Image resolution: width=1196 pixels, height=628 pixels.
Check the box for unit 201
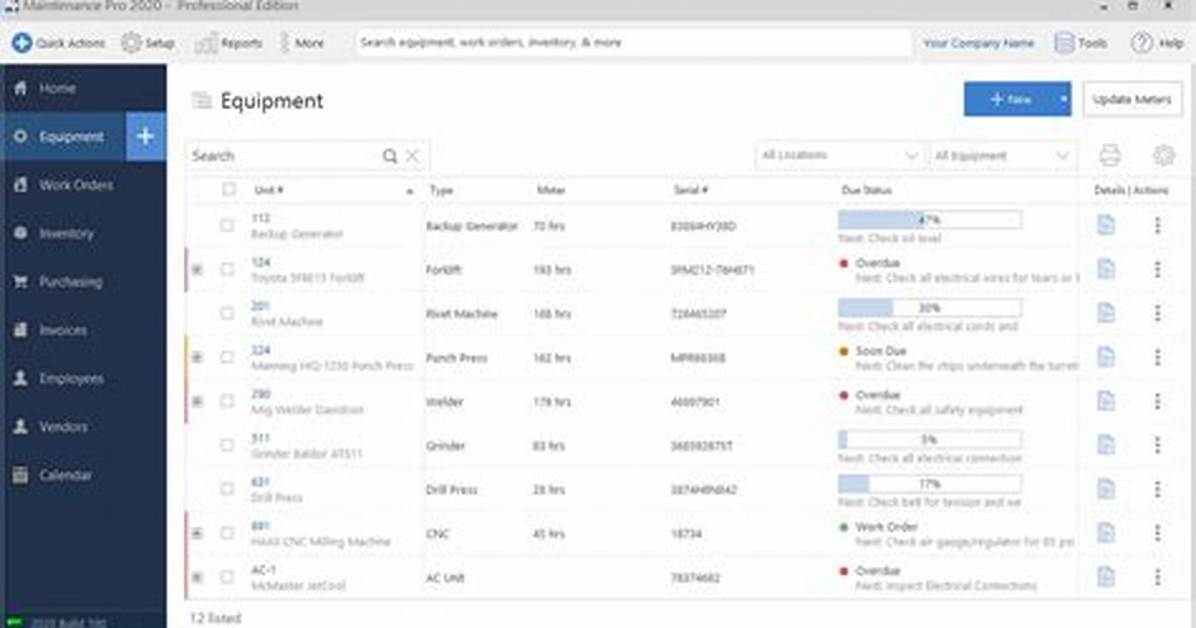227,313
